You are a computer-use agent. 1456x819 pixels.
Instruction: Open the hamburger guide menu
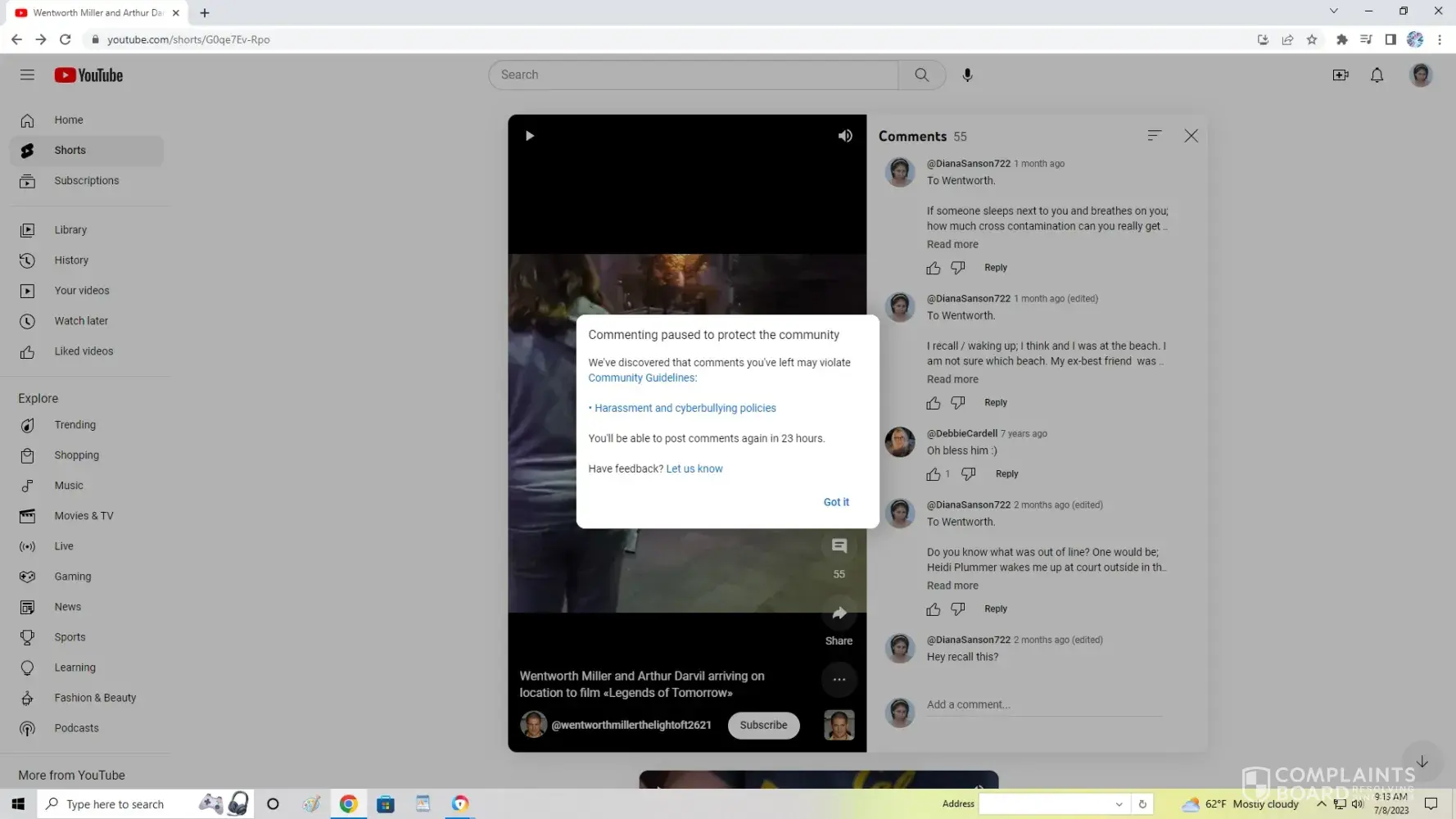tap(27, 75)
